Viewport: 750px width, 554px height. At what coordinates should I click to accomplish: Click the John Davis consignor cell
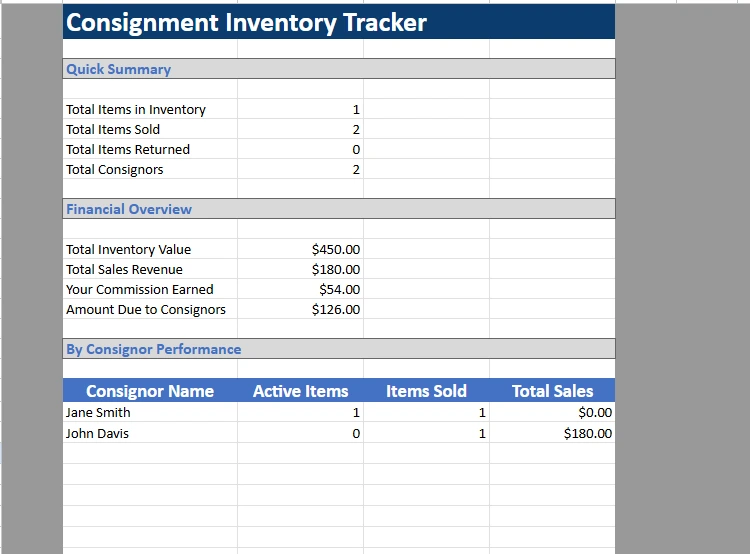click(97, 433)
